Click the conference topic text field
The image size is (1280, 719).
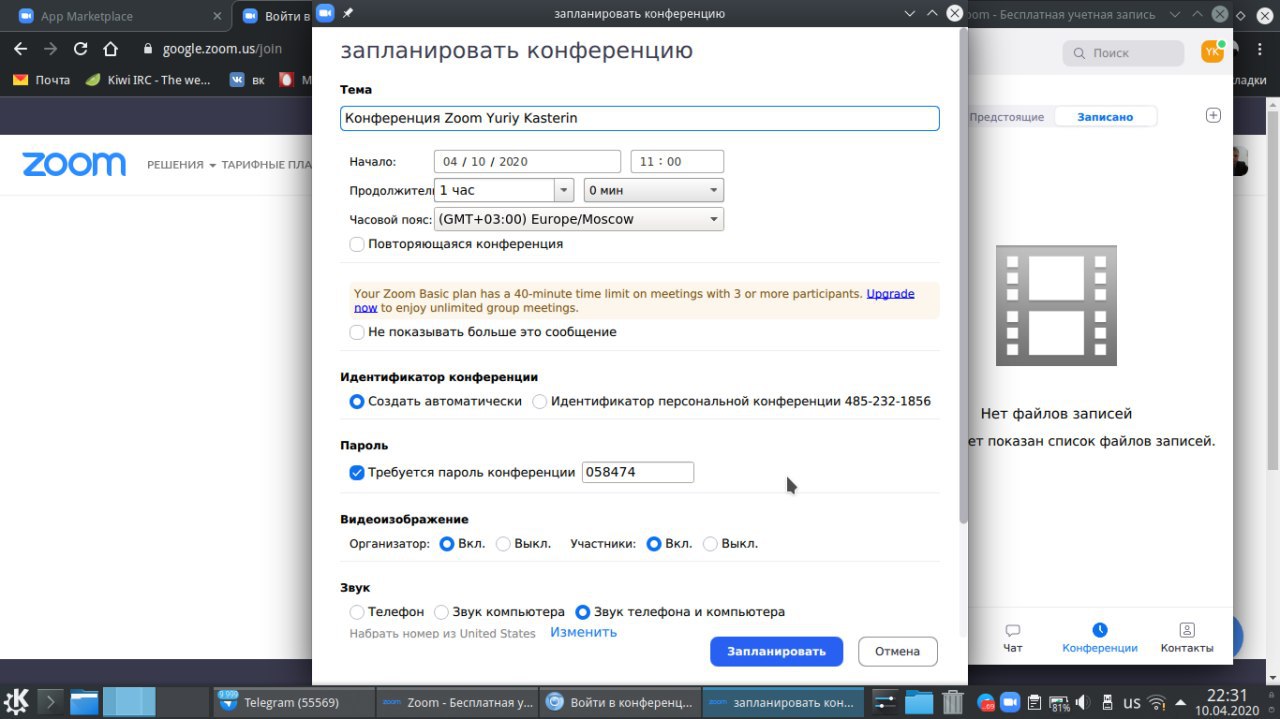click(640, 118)
